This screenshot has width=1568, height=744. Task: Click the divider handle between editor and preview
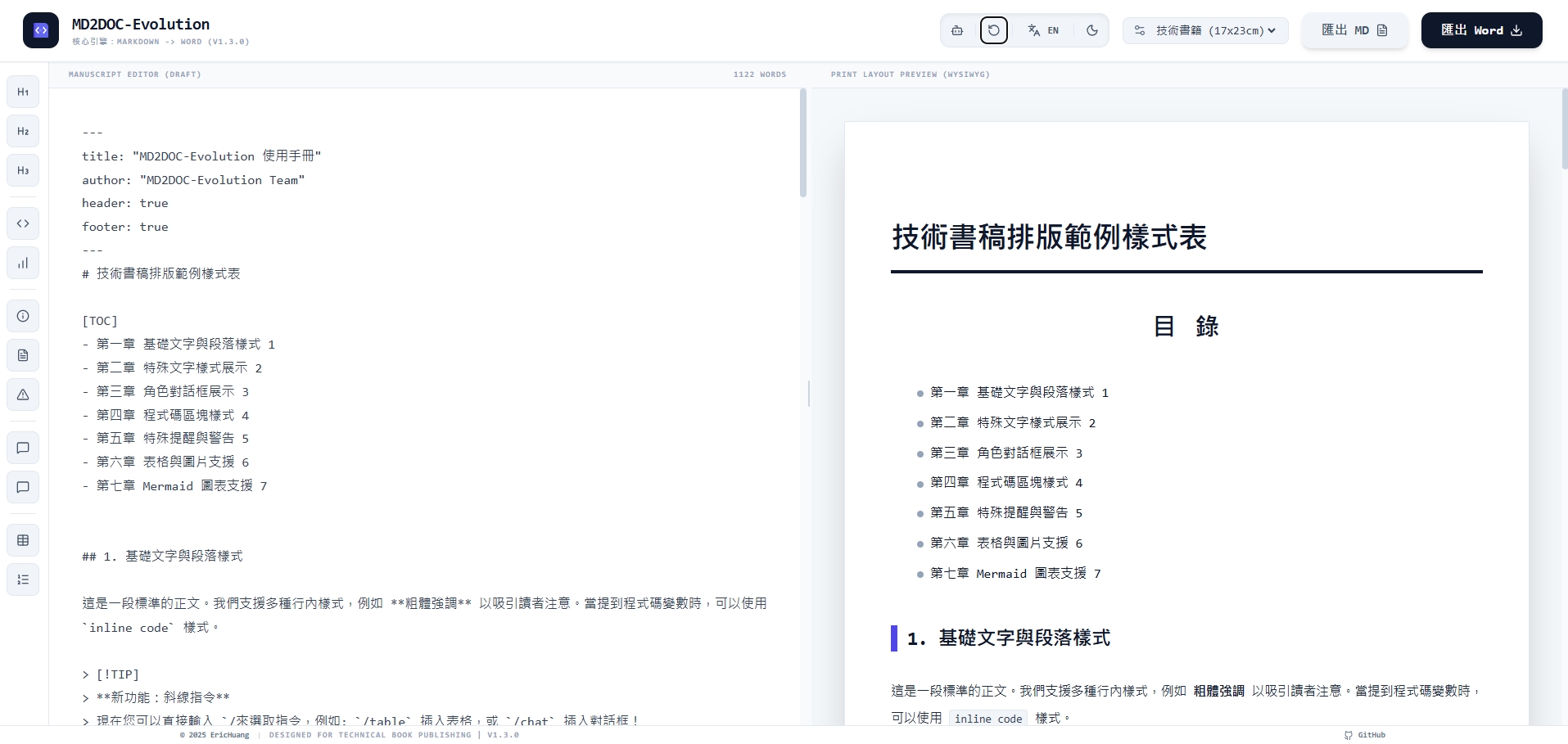click(809, 394)
